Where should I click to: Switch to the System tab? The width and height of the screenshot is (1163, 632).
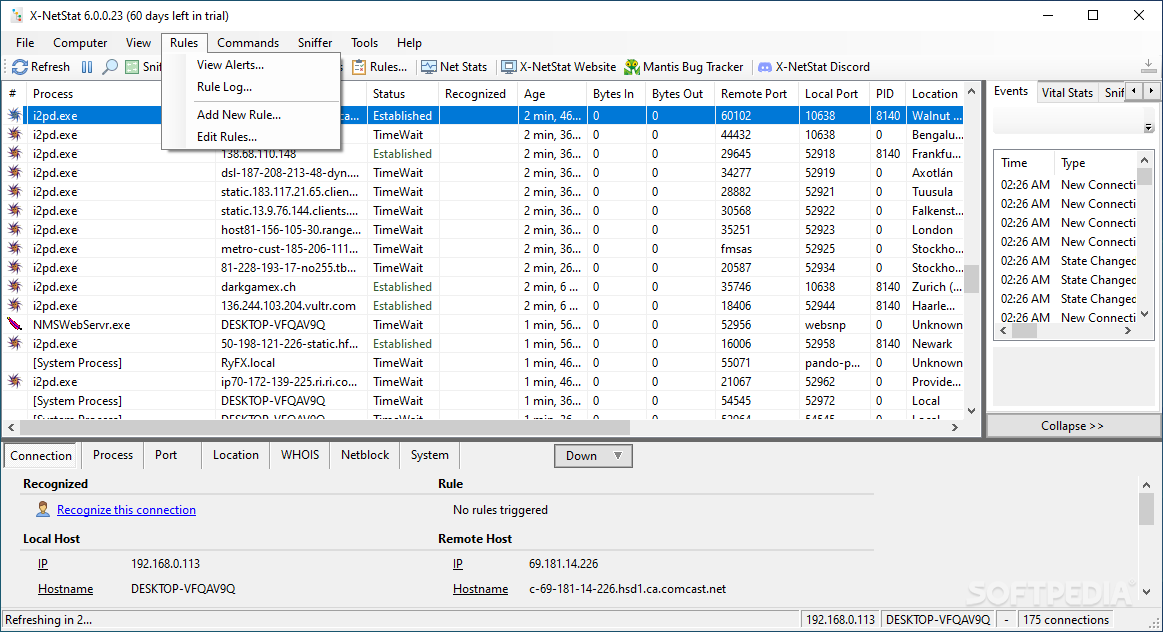pyautogui.click(x=429, y=455)
